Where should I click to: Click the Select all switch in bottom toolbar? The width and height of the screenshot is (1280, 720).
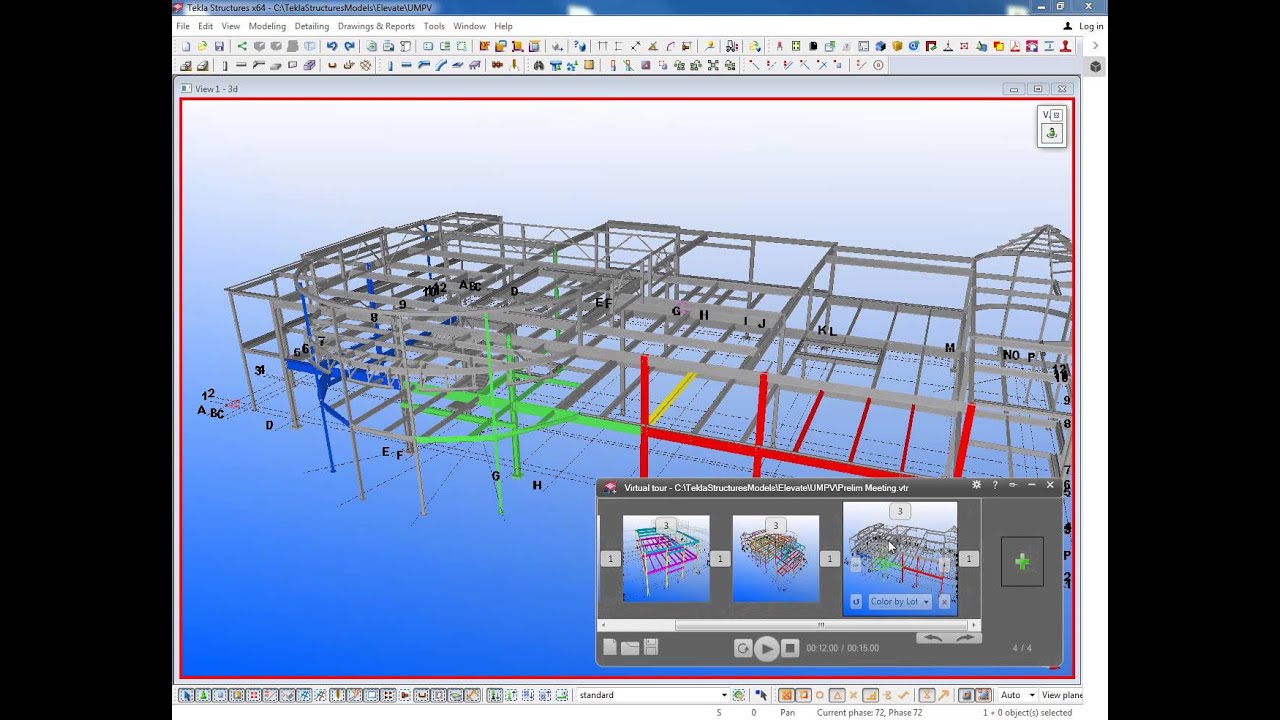point(187,695)
